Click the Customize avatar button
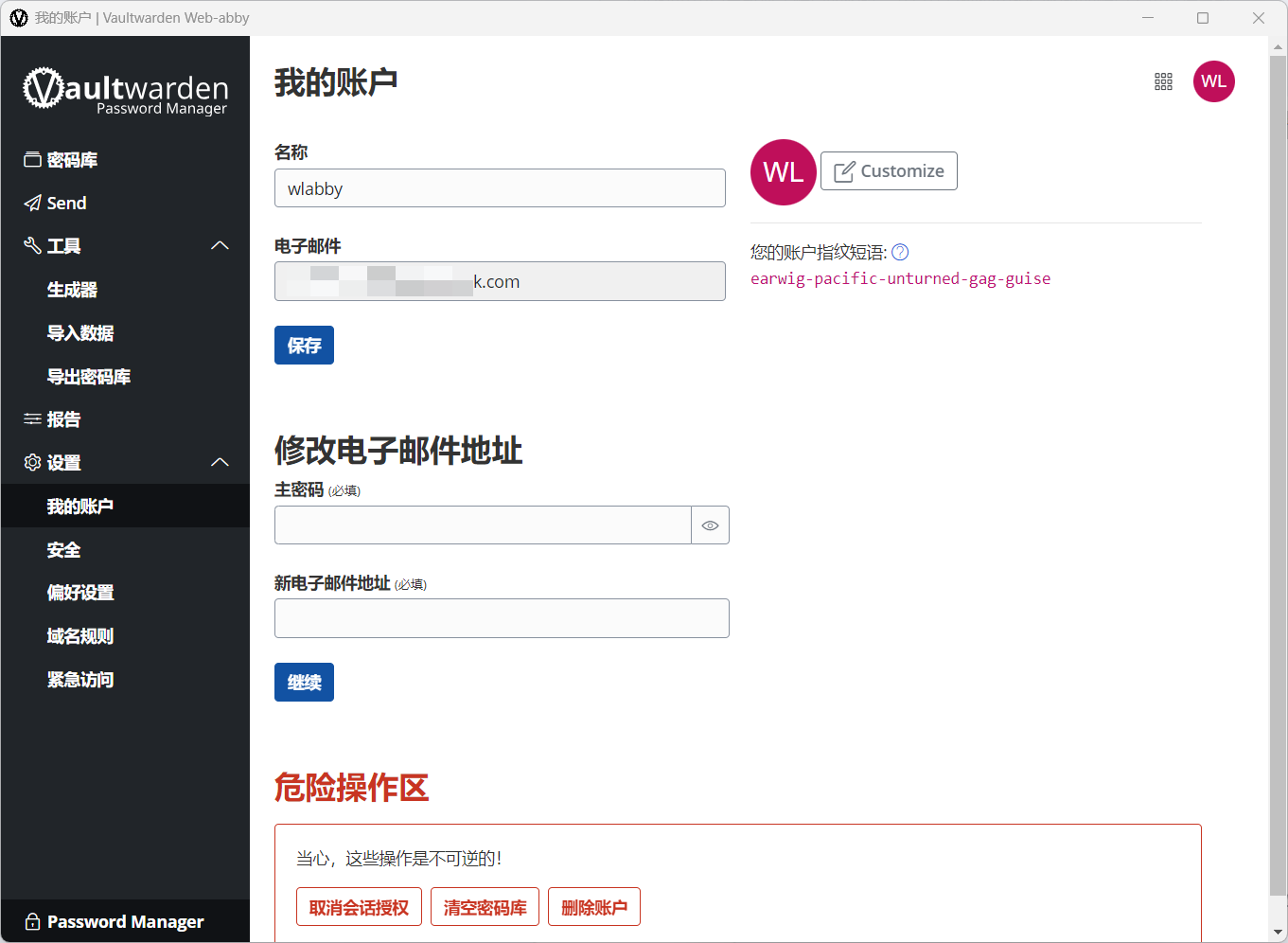The image size is (1288, 943). pos(889,171)
